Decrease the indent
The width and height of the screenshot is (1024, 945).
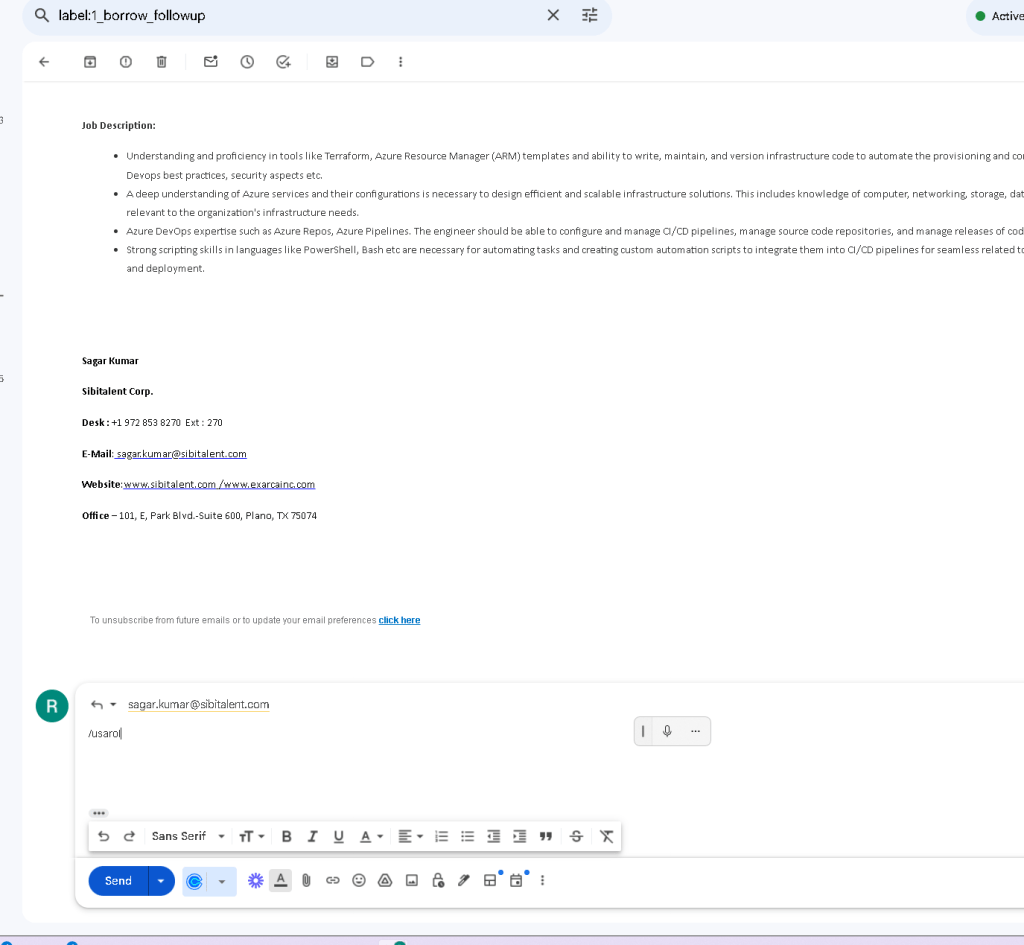pyautogui.click(x=494, y=837)
